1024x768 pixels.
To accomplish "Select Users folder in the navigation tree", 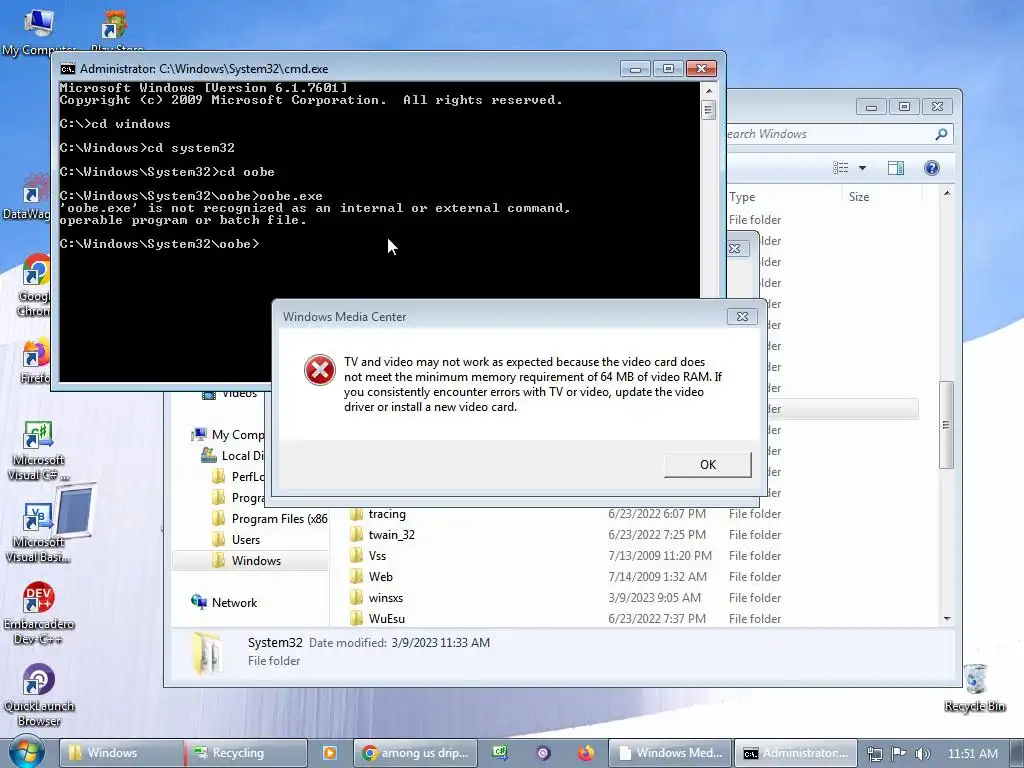I will [236, 539].
